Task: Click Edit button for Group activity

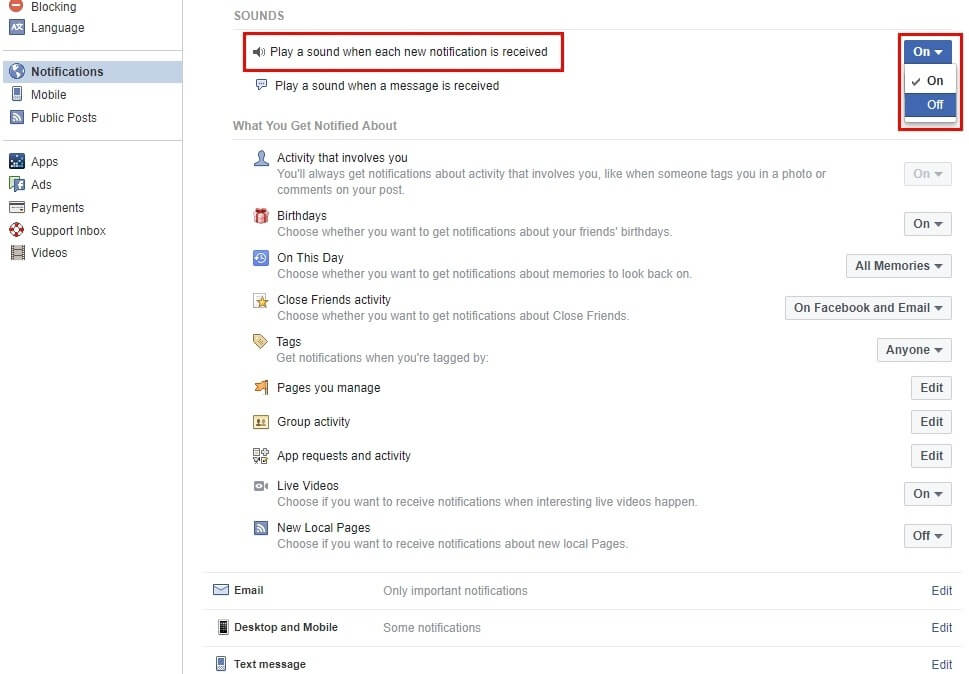Action: 931,421
